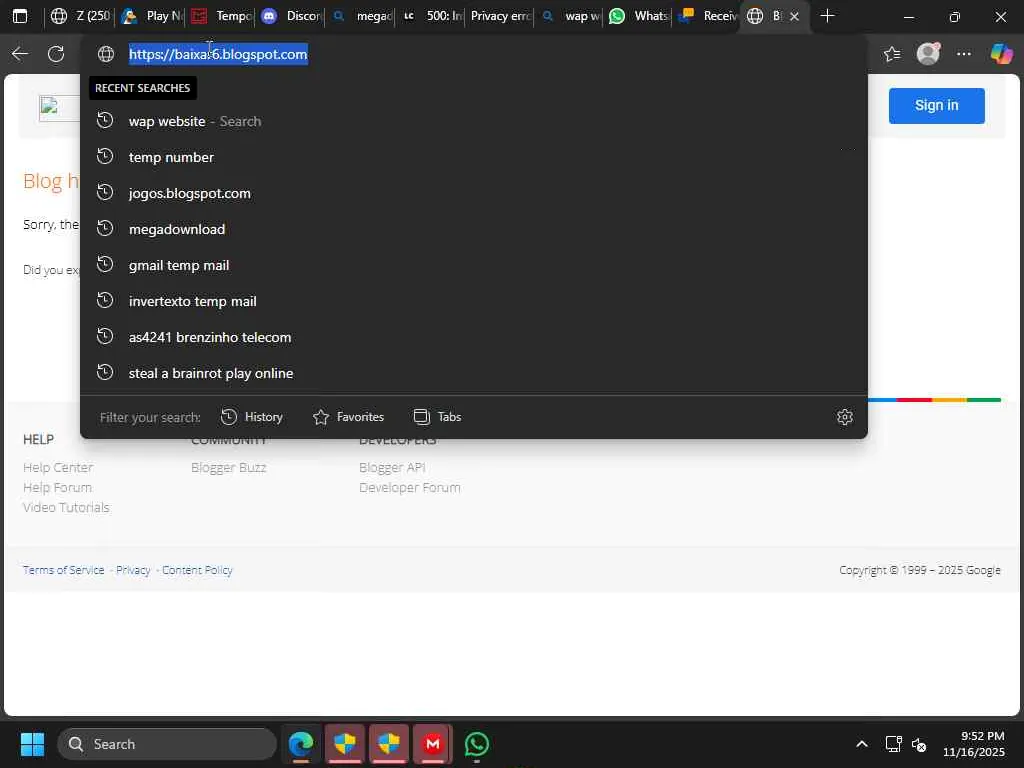Launch Copilot from the toolbar
1024x768 pixels.
[x=1000, y=54]
